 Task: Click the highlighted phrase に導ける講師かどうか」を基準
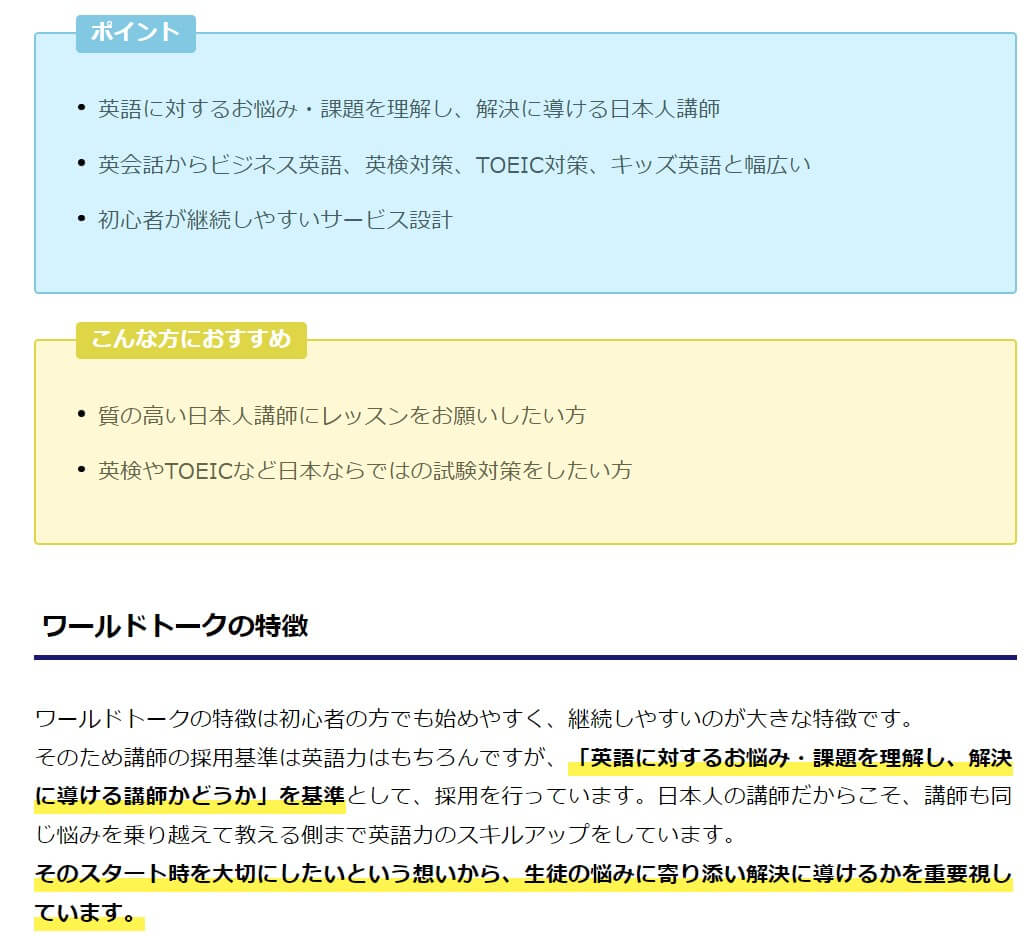coord(190,796)
